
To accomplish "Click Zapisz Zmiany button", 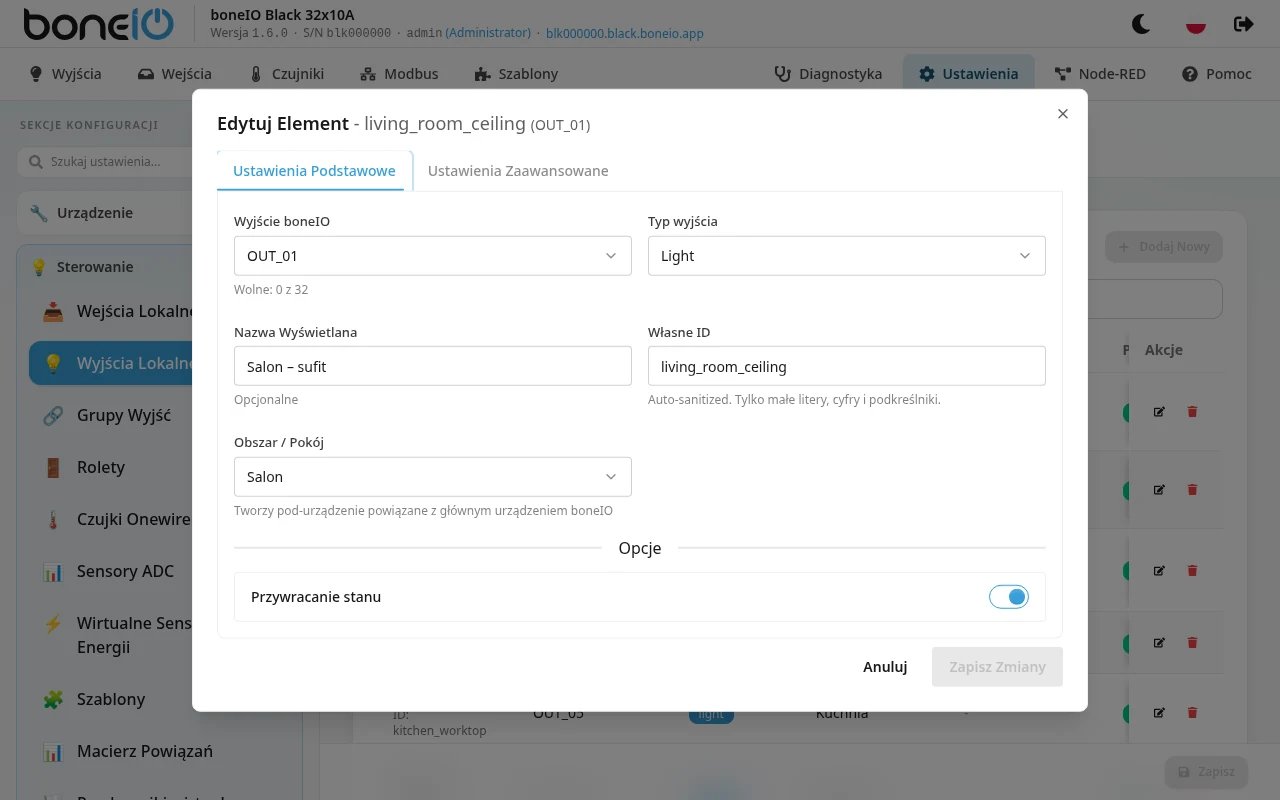I will pos(997,667).
